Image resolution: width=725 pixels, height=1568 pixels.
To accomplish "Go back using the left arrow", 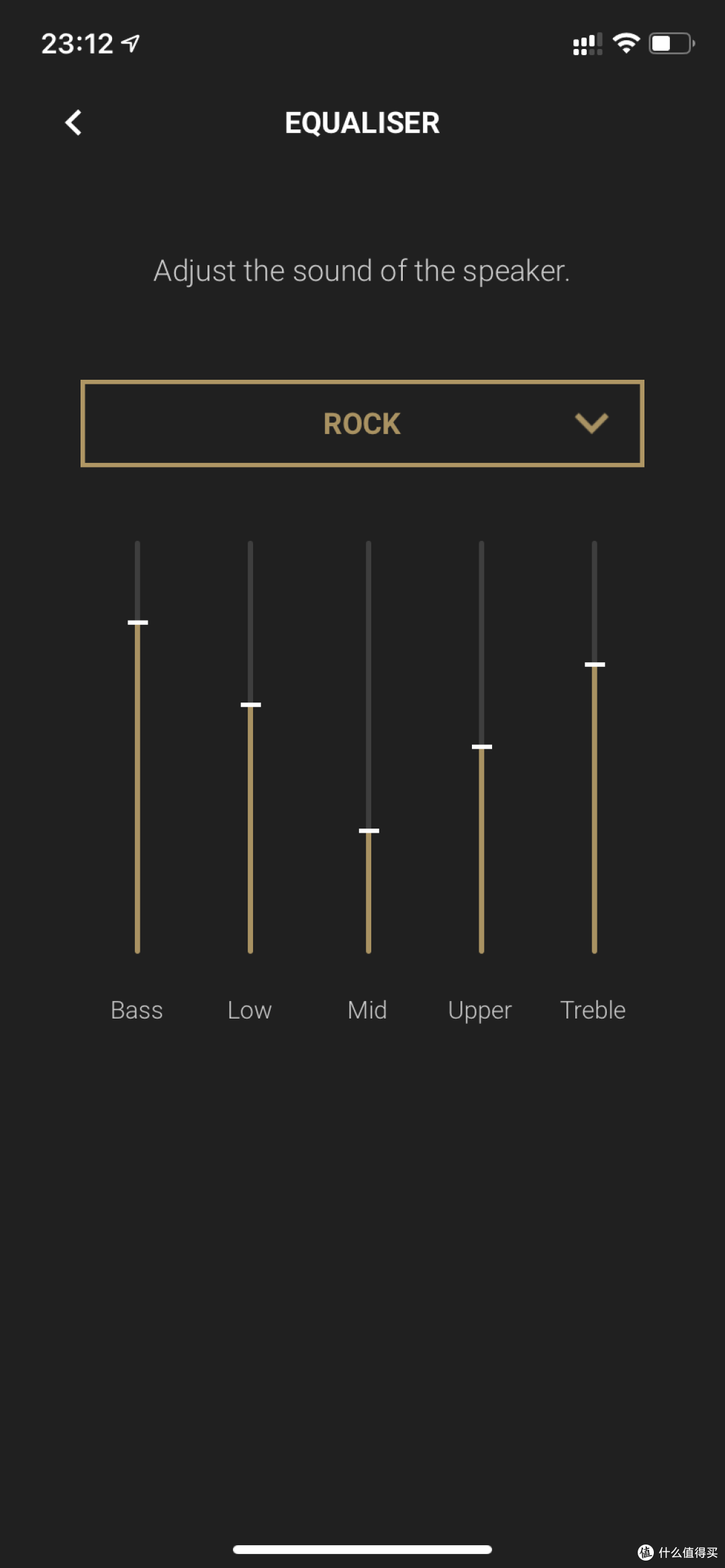I will pos(73,123).
